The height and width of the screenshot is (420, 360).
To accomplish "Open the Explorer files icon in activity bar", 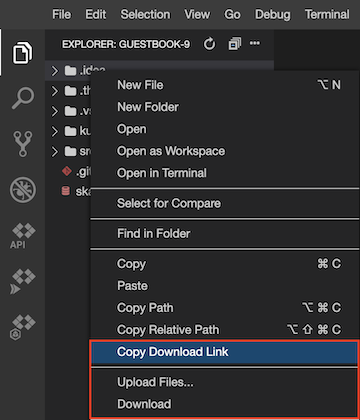I will [x=23, y=53].
